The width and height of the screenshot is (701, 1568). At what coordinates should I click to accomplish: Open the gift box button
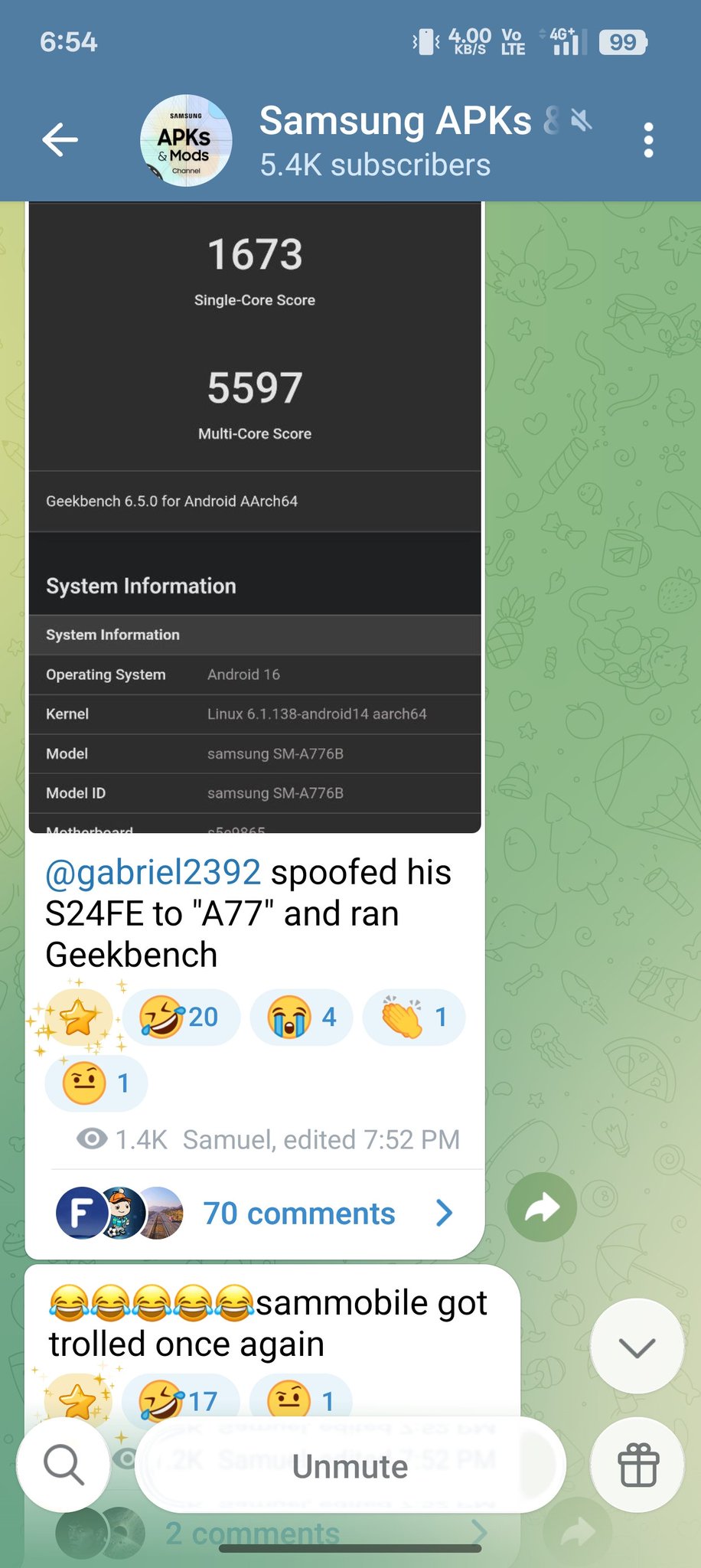[637, 1465]
